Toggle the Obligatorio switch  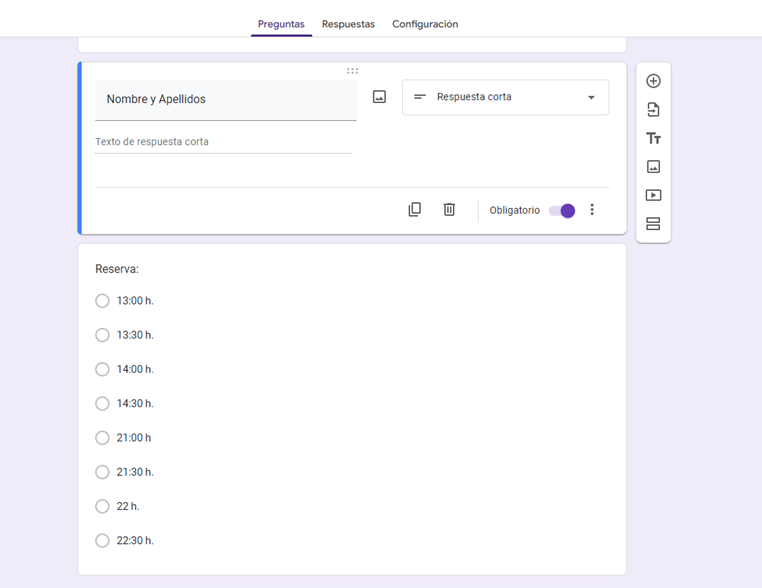pyautogui.click(x=562, y=211)
